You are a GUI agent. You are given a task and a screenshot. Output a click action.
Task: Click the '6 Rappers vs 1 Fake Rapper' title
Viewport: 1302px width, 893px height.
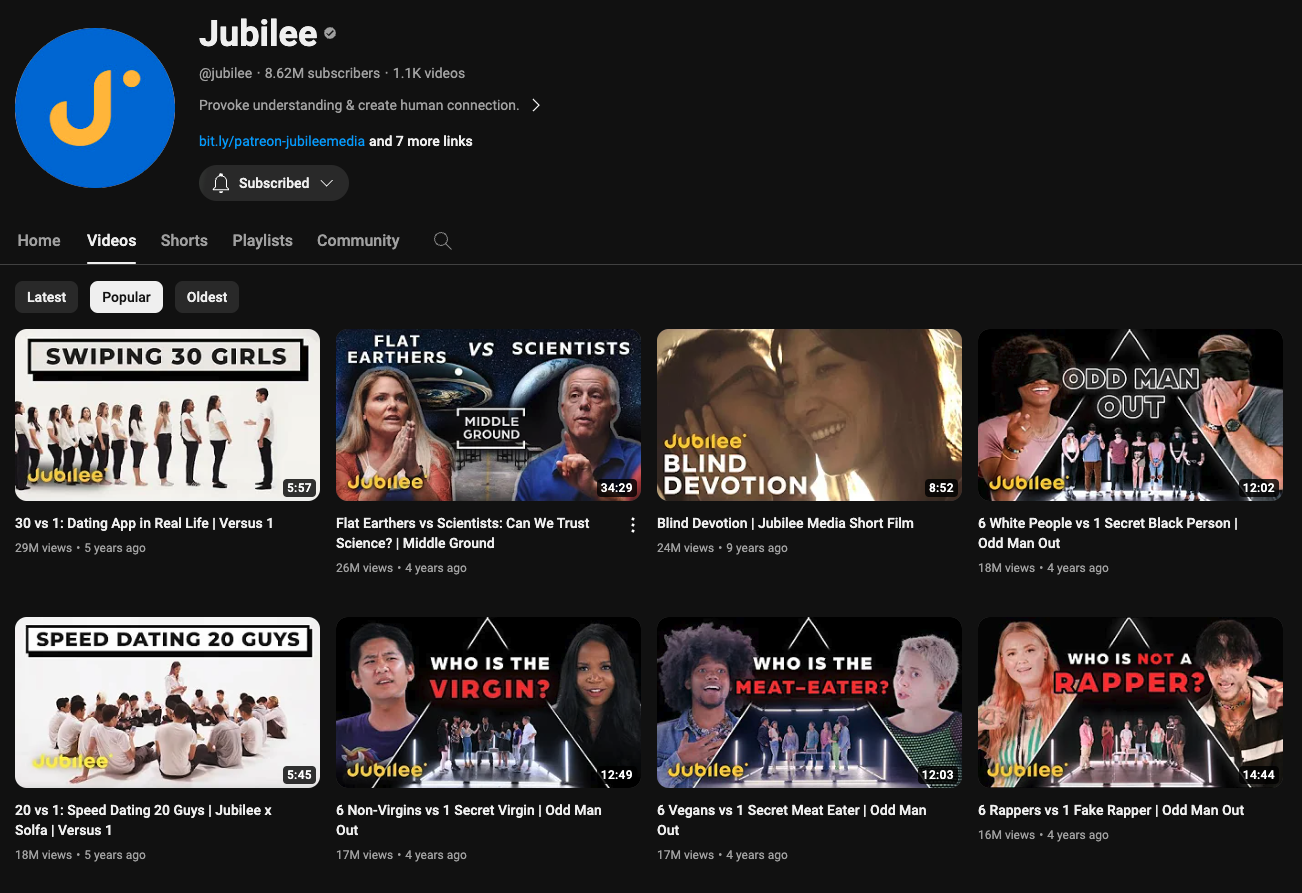click(x=1110, y=810)
